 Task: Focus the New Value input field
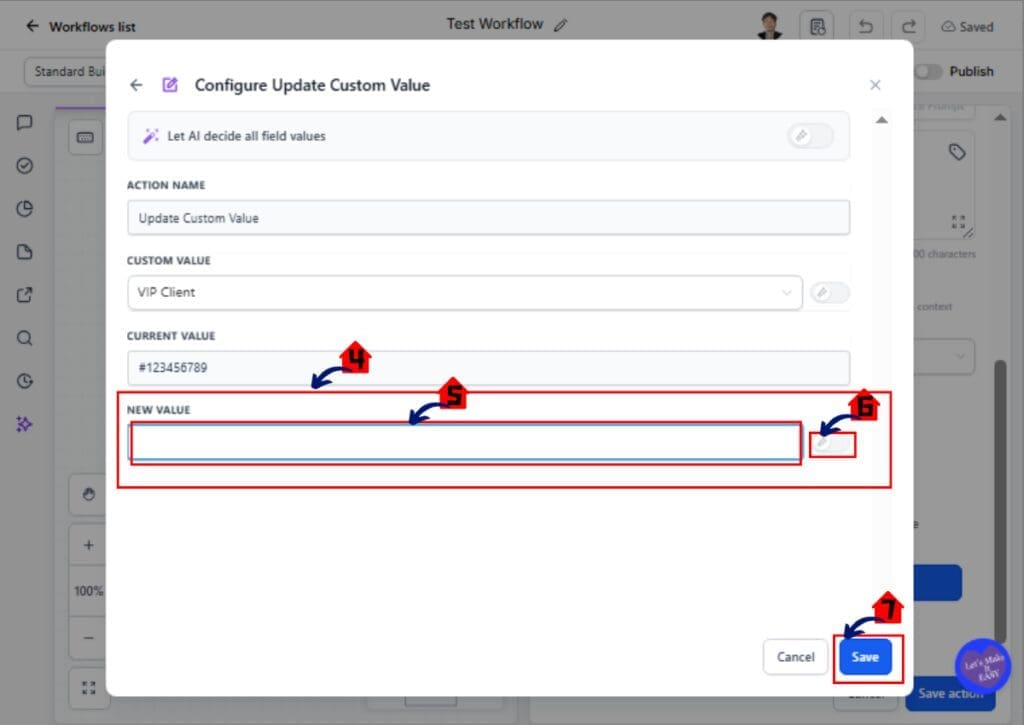[x=465, y=442]
